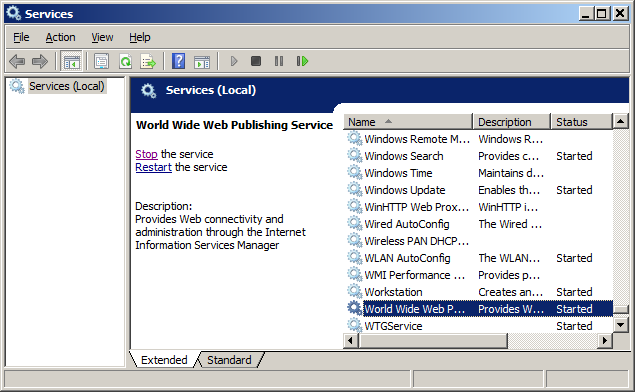
Task: Open the File menu
Action: [21, 37]
